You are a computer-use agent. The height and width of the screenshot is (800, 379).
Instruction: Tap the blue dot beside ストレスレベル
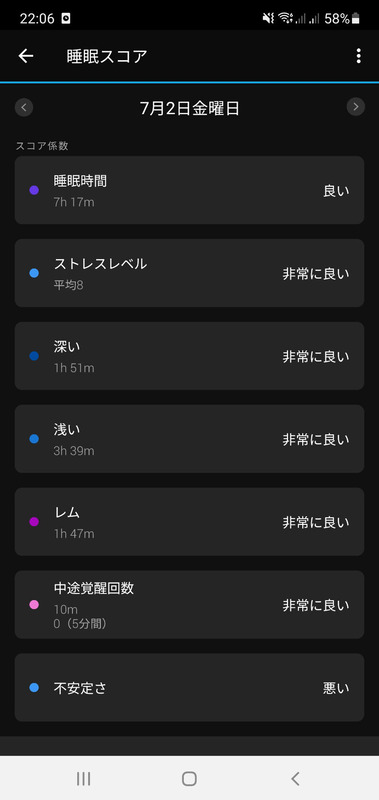pyautogui.click(x=34, y=273)
